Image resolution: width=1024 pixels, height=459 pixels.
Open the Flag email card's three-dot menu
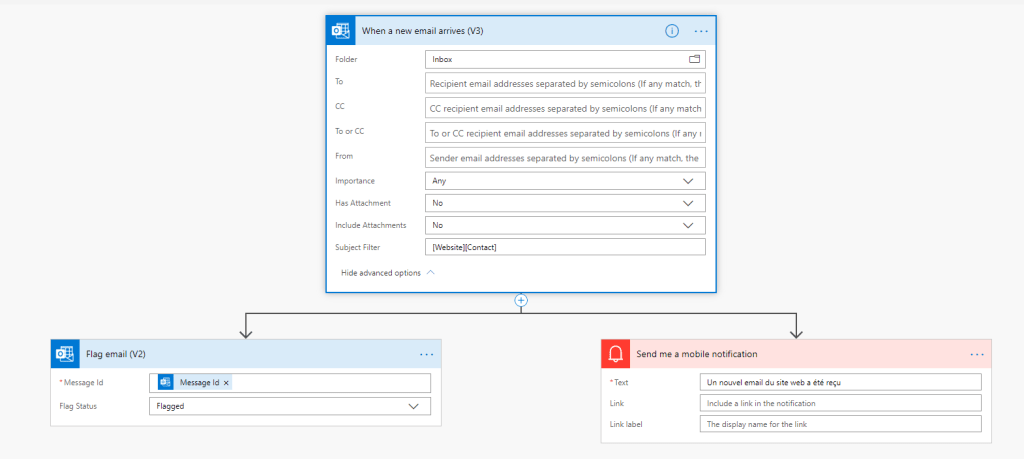pos(427,354)
